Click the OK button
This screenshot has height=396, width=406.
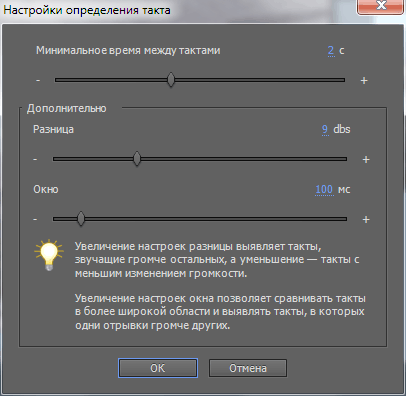click(x=158, y=368)
